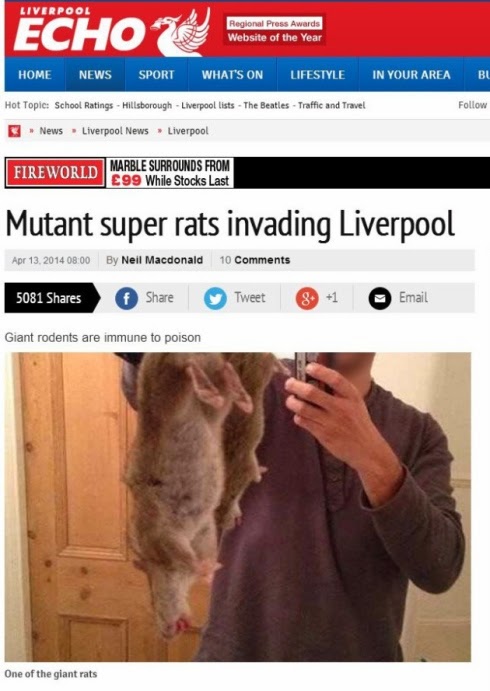Screen dimensions: 490x691
Task: Open IN YOUR AREA section
Action: (411, 74)
